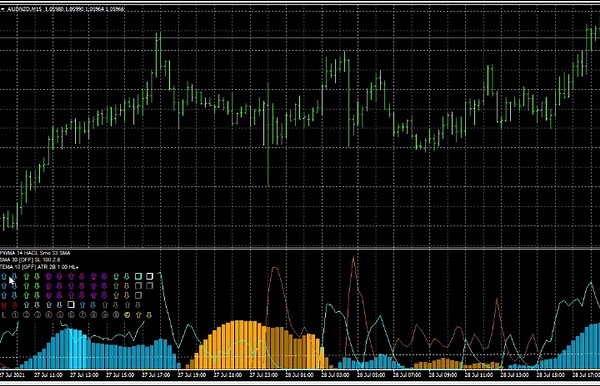
Task: Select the circled number 5 button
Action: click(60, 315)
